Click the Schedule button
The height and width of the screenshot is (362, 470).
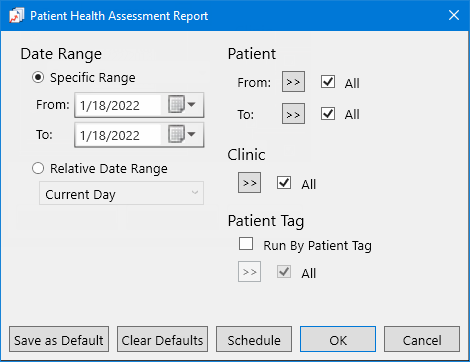(254, 339)
